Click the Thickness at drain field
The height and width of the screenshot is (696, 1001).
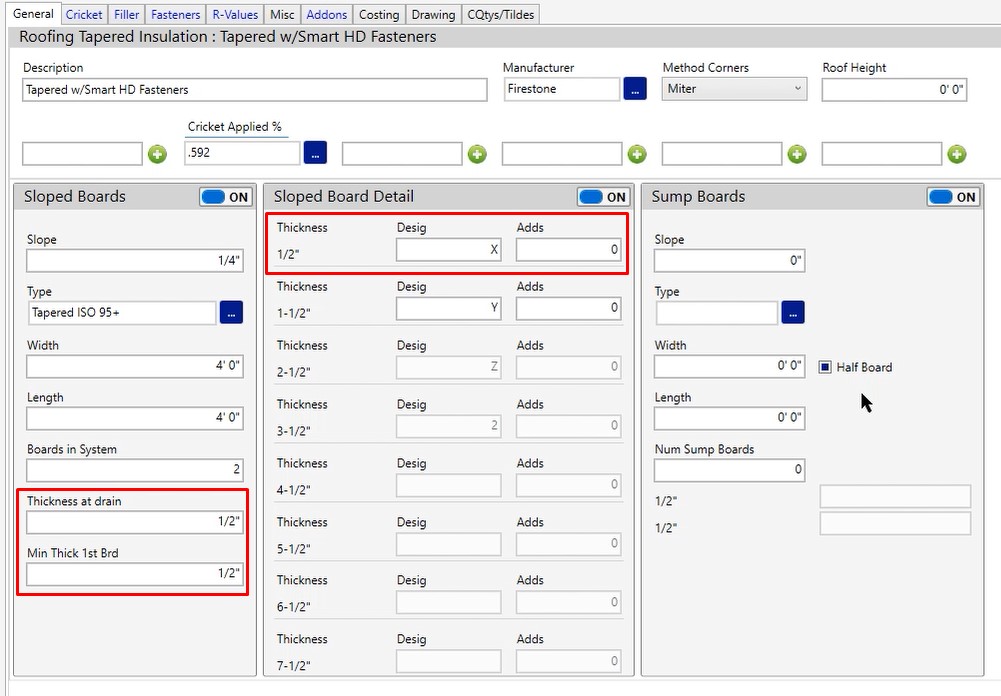click(135, 522)
